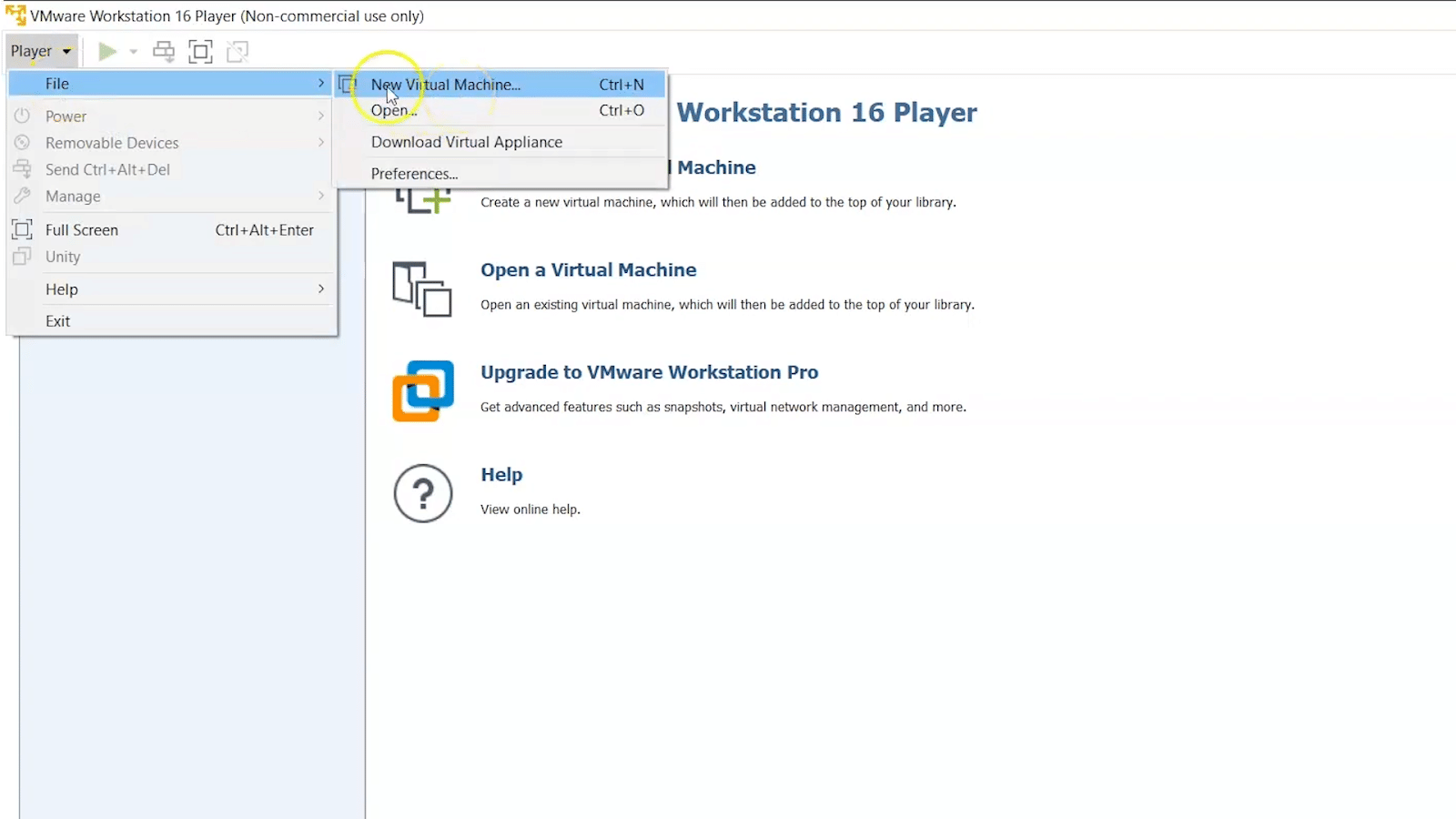
Task: Click the New Virtual Machine menu icon
Action: tap(348, 85)
